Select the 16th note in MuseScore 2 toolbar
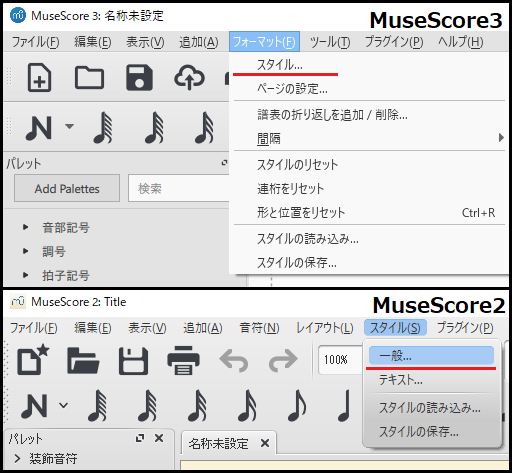 (247, 405)
